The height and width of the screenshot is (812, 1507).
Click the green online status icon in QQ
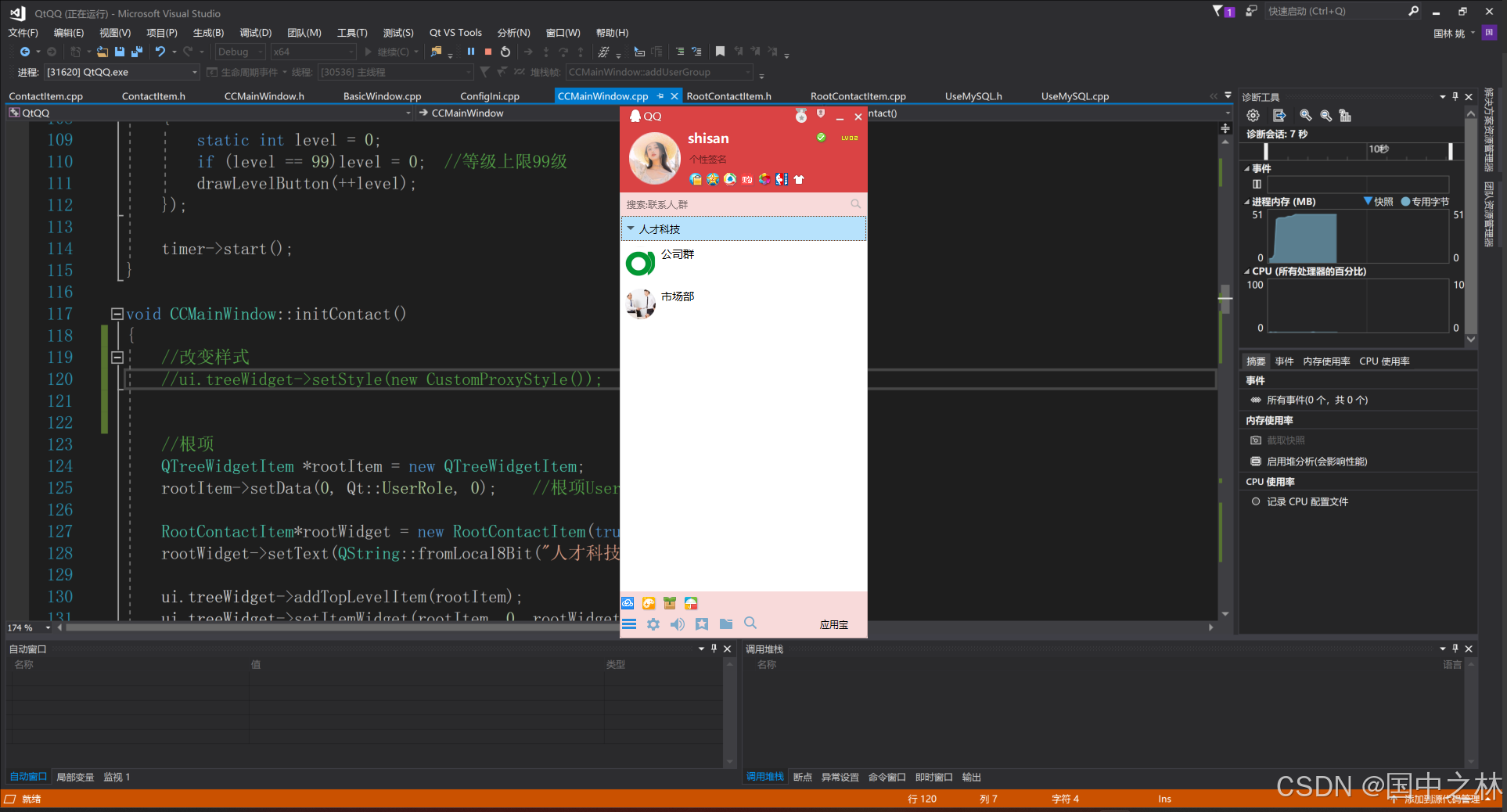tap(821, 137)
